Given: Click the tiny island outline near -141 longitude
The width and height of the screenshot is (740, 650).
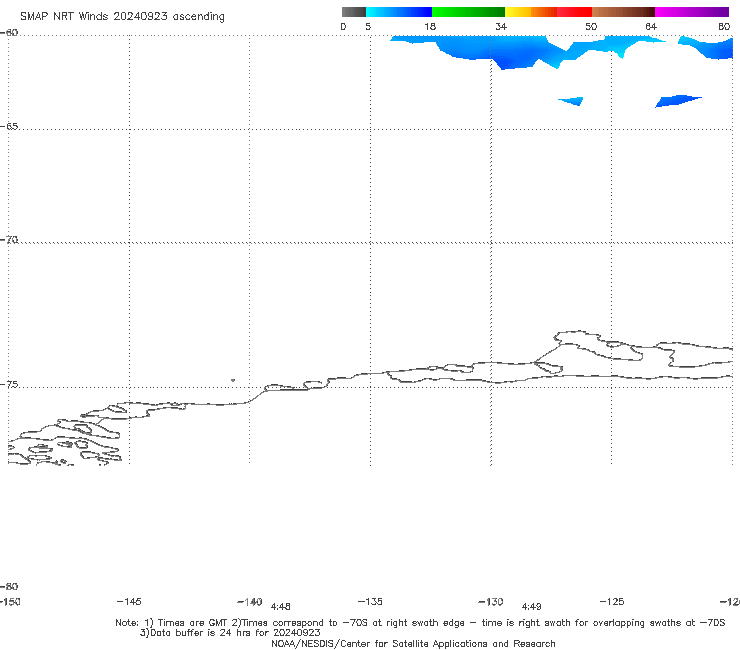Looking at the screenshot, I should point(233,380).
